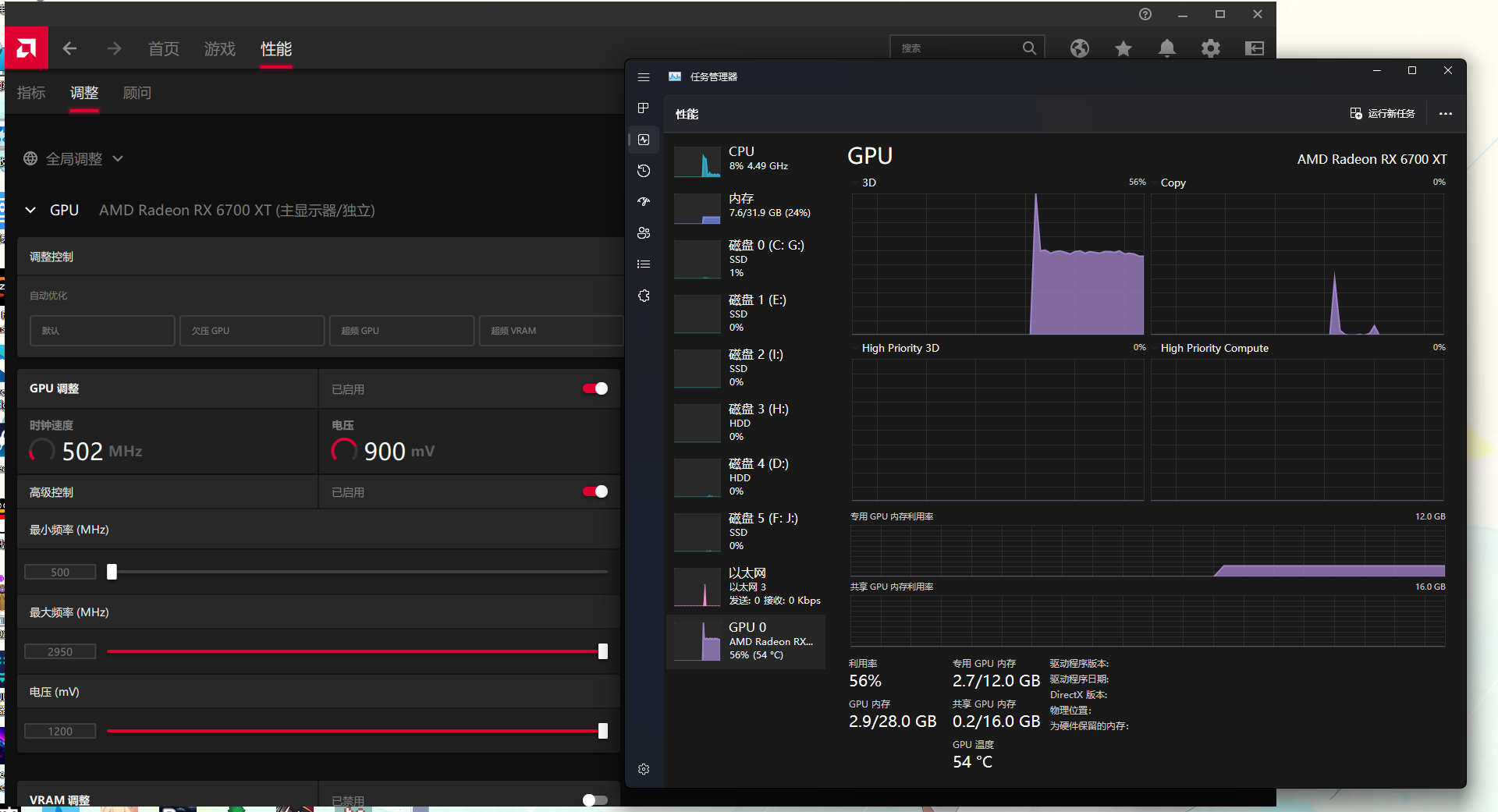Viewport: 1498px width, 812px height.
Task: Click the 1200 voltage input field
Action: point(60,731)
